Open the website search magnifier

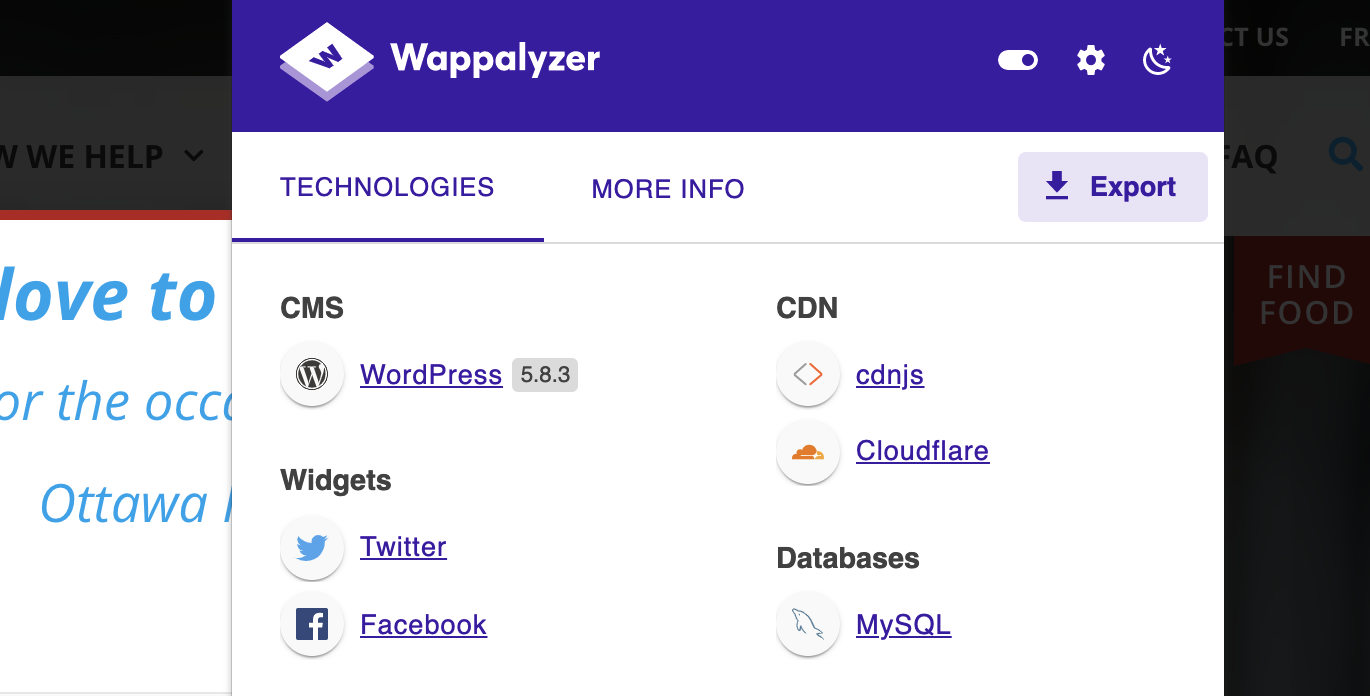(1347, 154)
